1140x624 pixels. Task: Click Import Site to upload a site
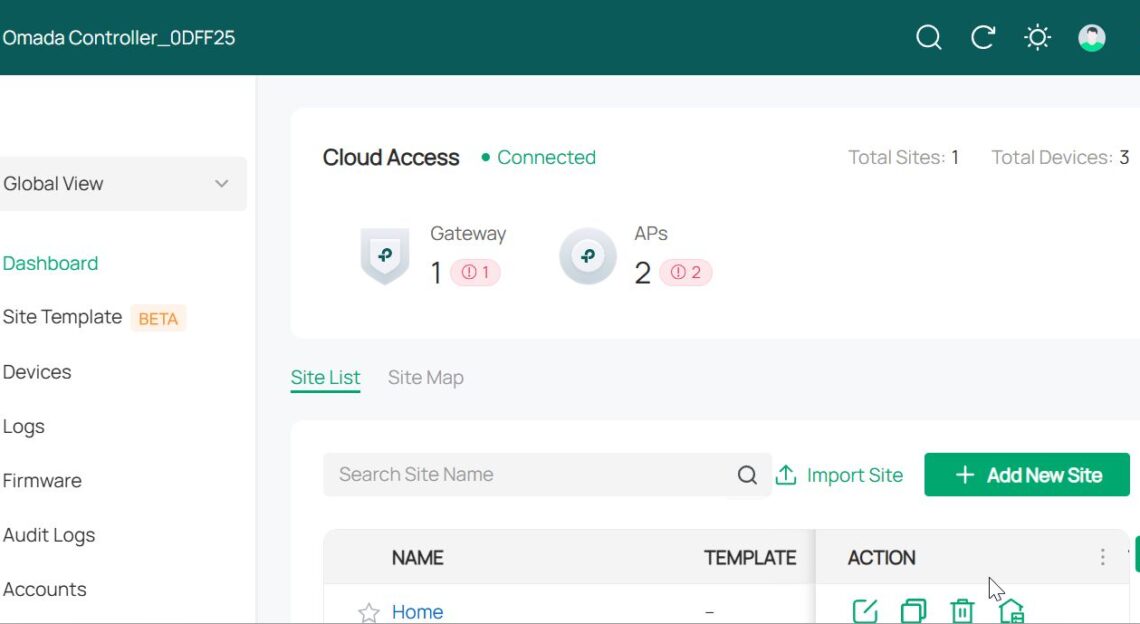pyautogui.click(x=840, y=474)
